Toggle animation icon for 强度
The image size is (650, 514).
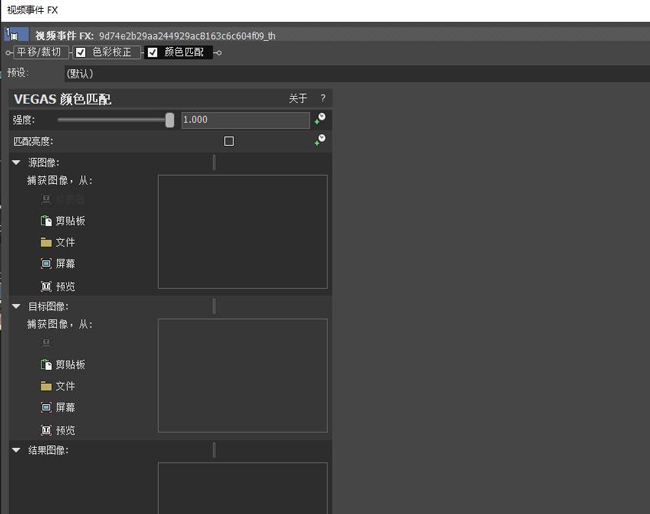click(320, 119)
